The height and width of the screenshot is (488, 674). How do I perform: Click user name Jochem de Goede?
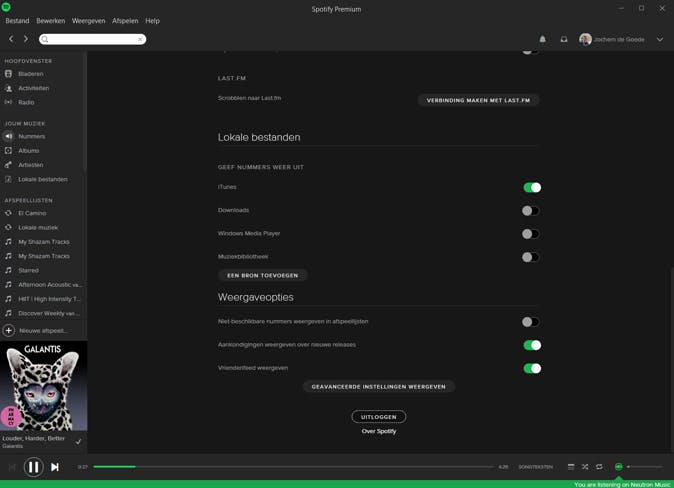coord(619,40)
